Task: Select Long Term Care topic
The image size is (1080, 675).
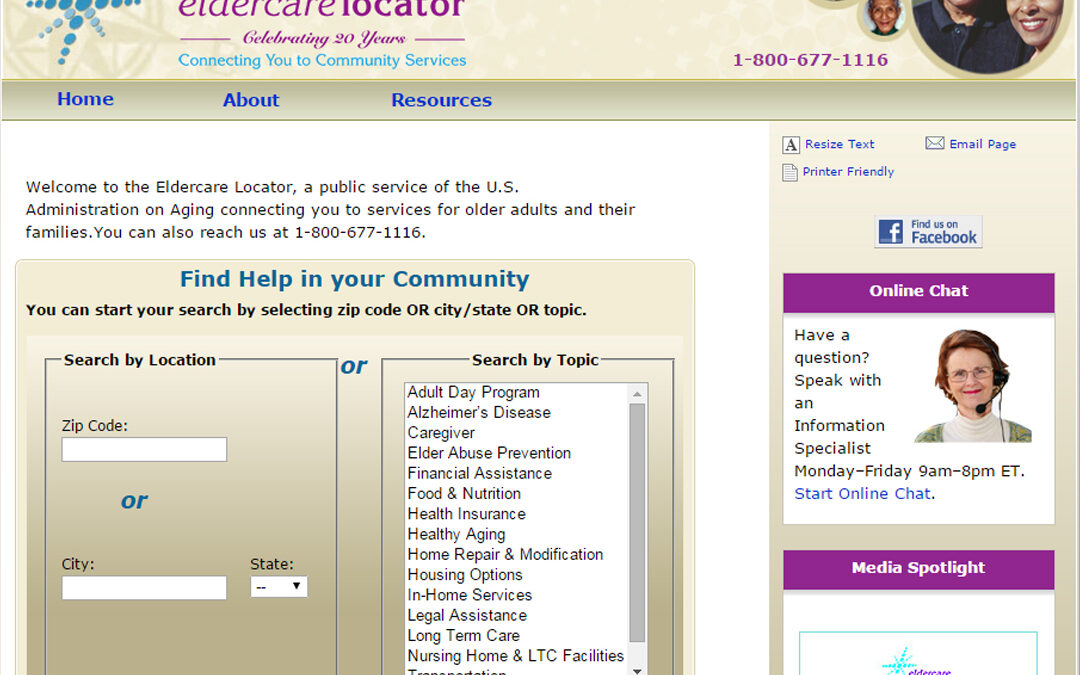Action: click(464, 635)
